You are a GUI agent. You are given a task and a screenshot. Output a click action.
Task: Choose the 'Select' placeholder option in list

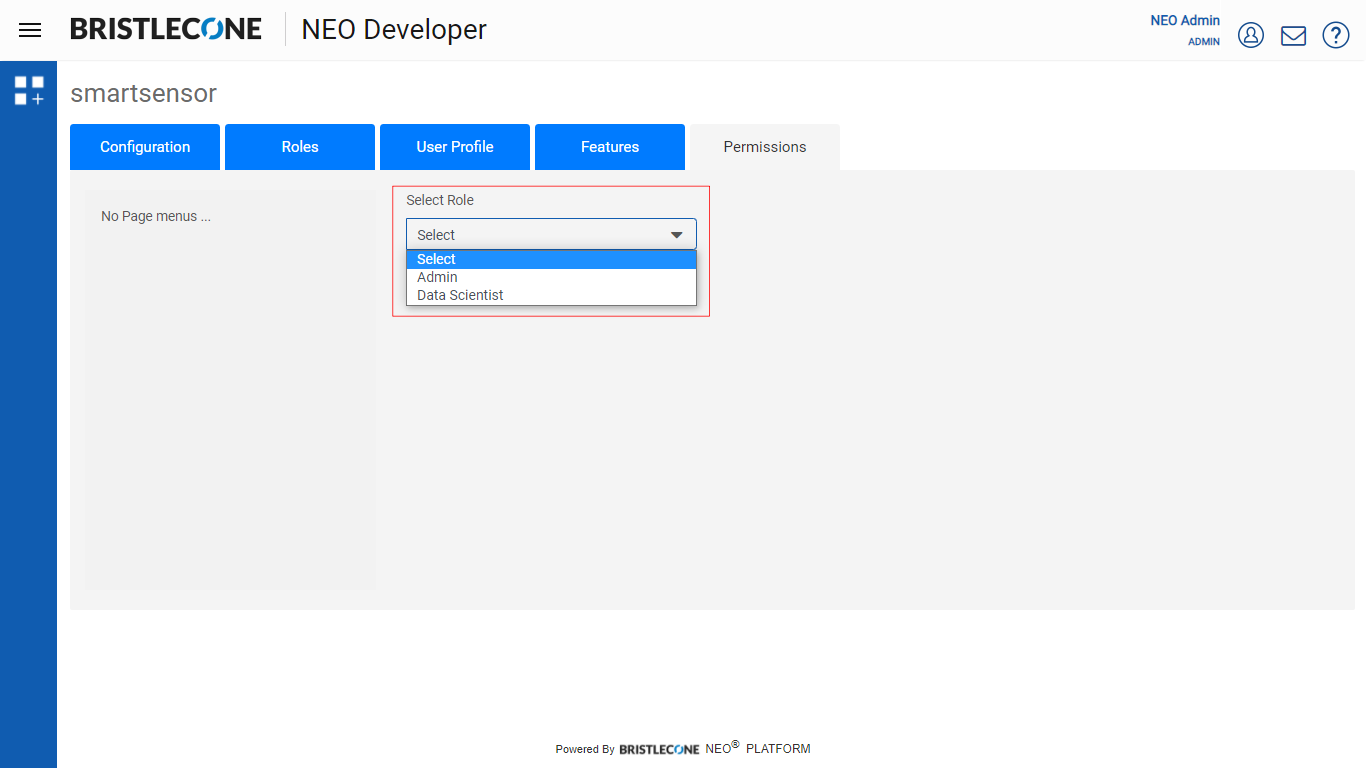pos(551,259)
